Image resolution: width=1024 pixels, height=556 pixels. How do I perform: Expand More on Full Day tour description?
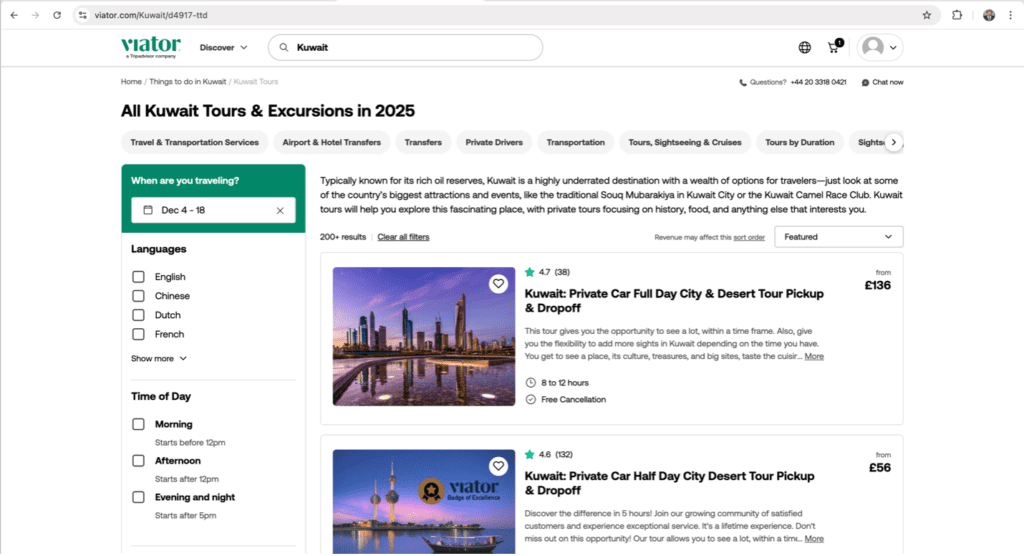[814, 356]
